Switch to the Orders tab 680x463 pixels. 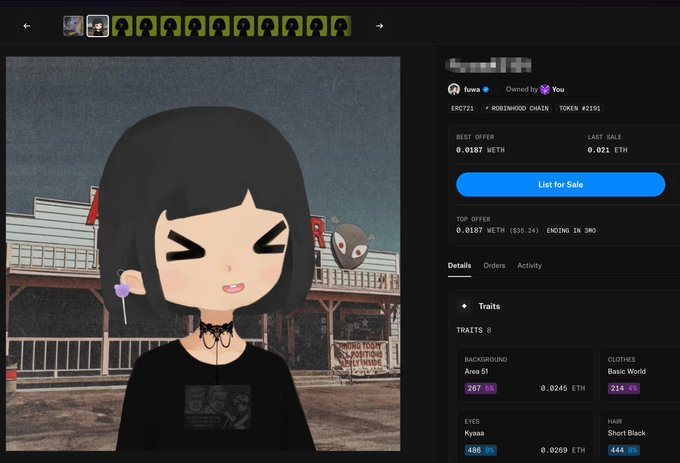[x=494, y=265]
